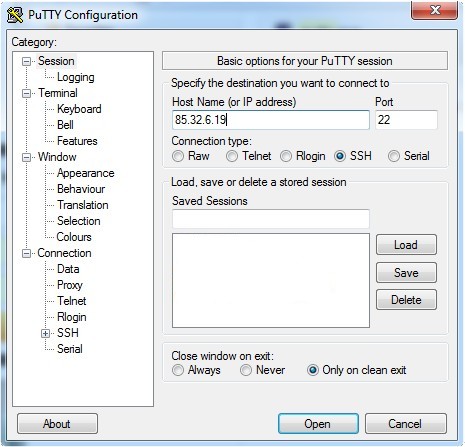The image size is (465, 447).
Task: Click the Port number field
Action: point(406,120)
